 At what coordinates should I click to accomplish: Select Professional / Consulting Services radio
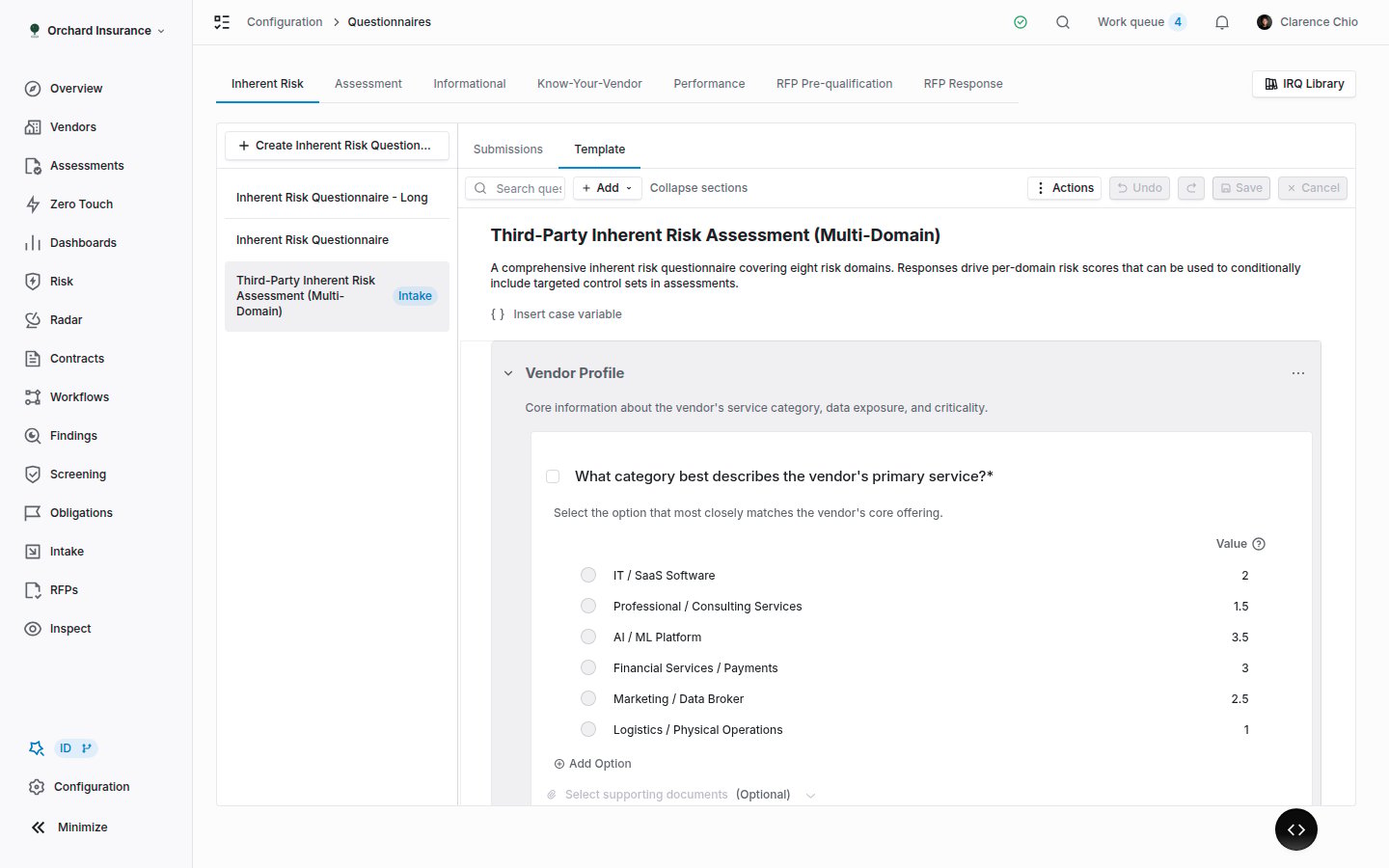(x=588, y=606)
